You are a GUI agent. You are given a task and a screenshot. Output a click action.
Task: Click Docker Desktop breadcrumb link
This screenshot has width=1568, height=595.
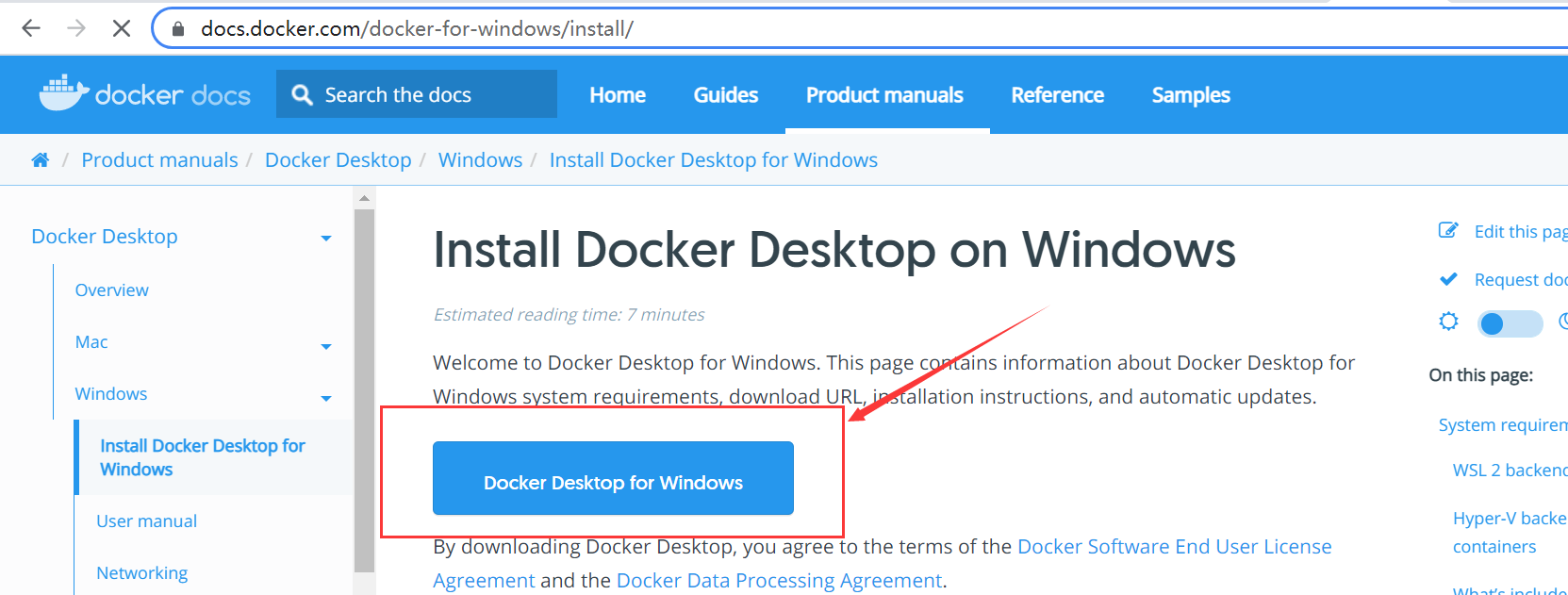[x=338, y=160]
